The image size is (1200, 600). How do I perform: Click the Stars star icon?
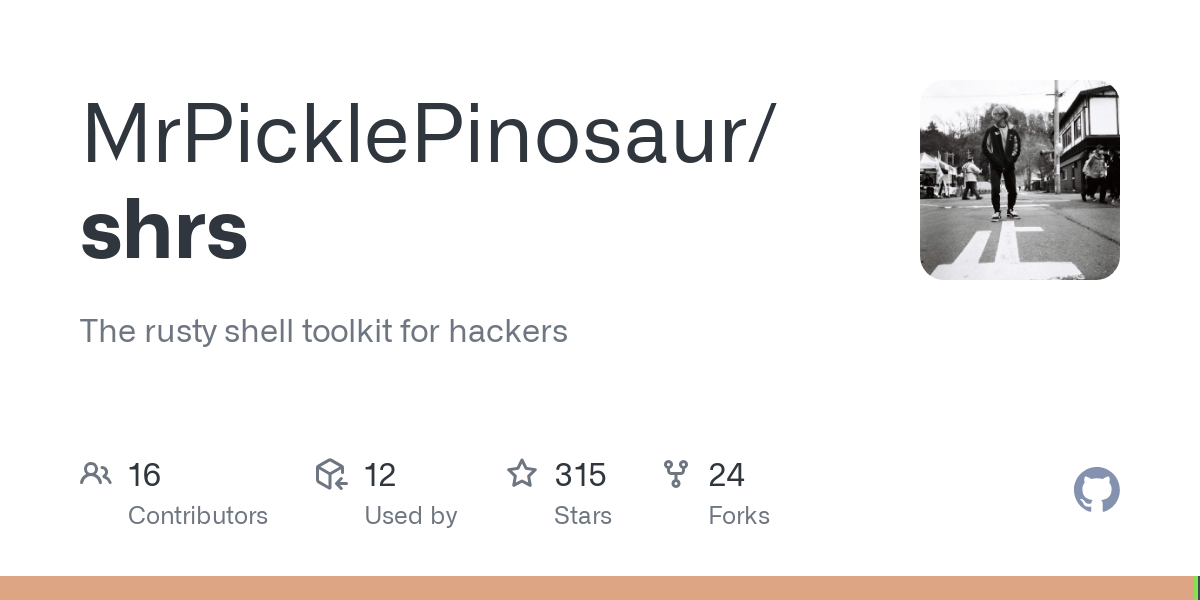[x=522, y=474]
